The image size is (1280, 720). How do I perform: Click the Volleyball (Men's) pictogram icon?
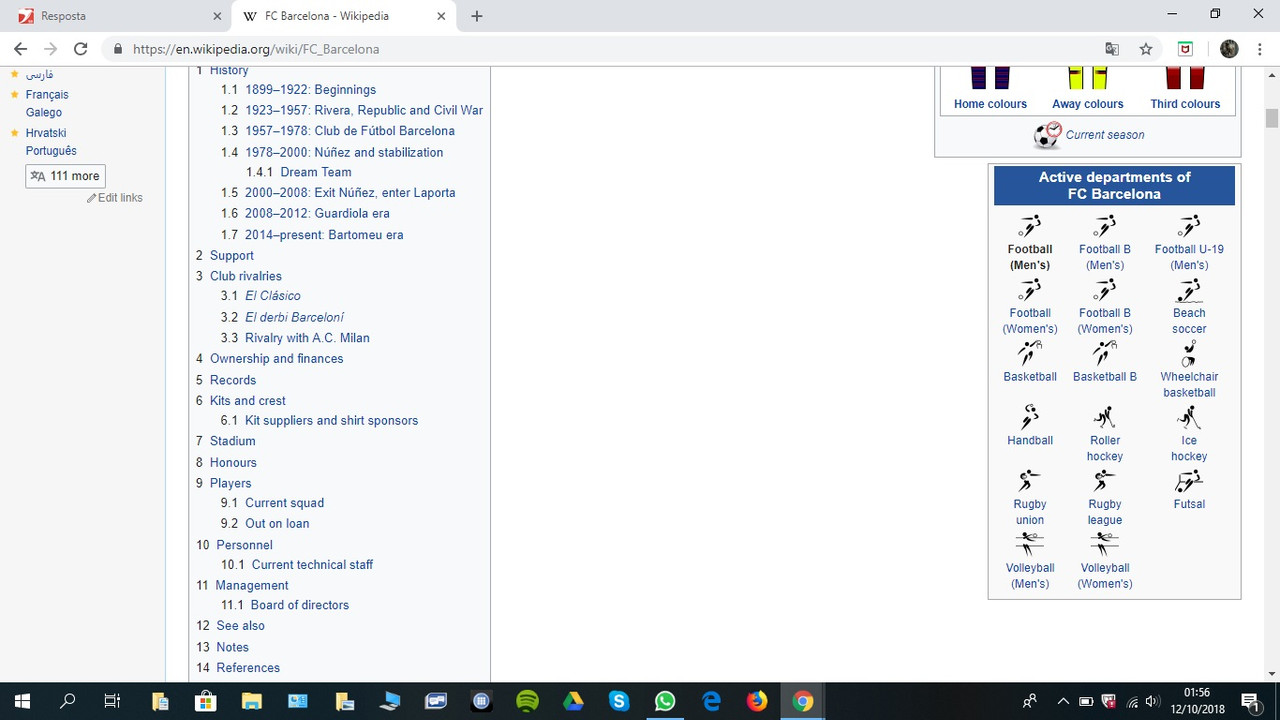[1030, 545]
